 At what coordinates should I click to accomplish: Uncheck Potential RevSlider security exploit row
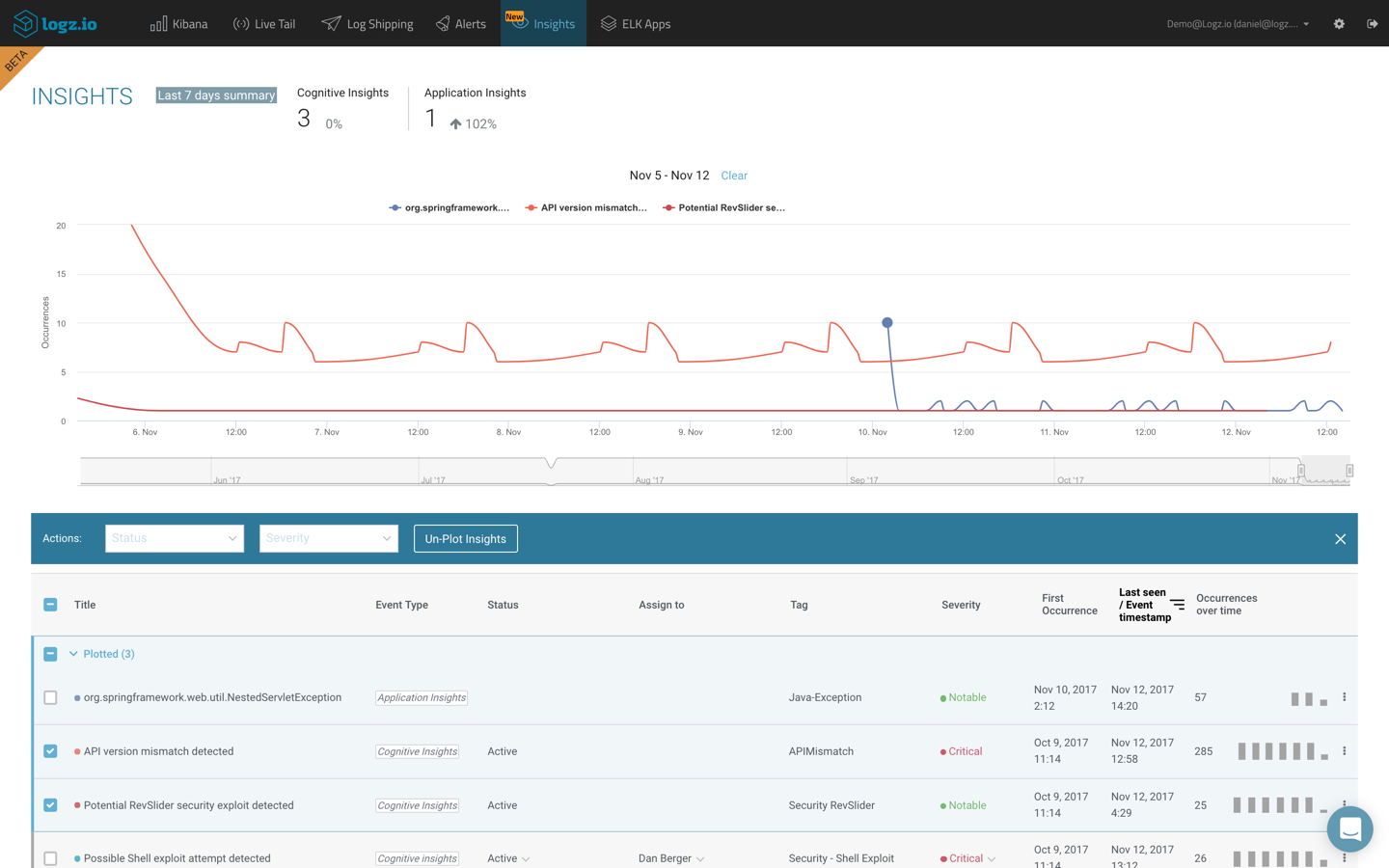50,805
